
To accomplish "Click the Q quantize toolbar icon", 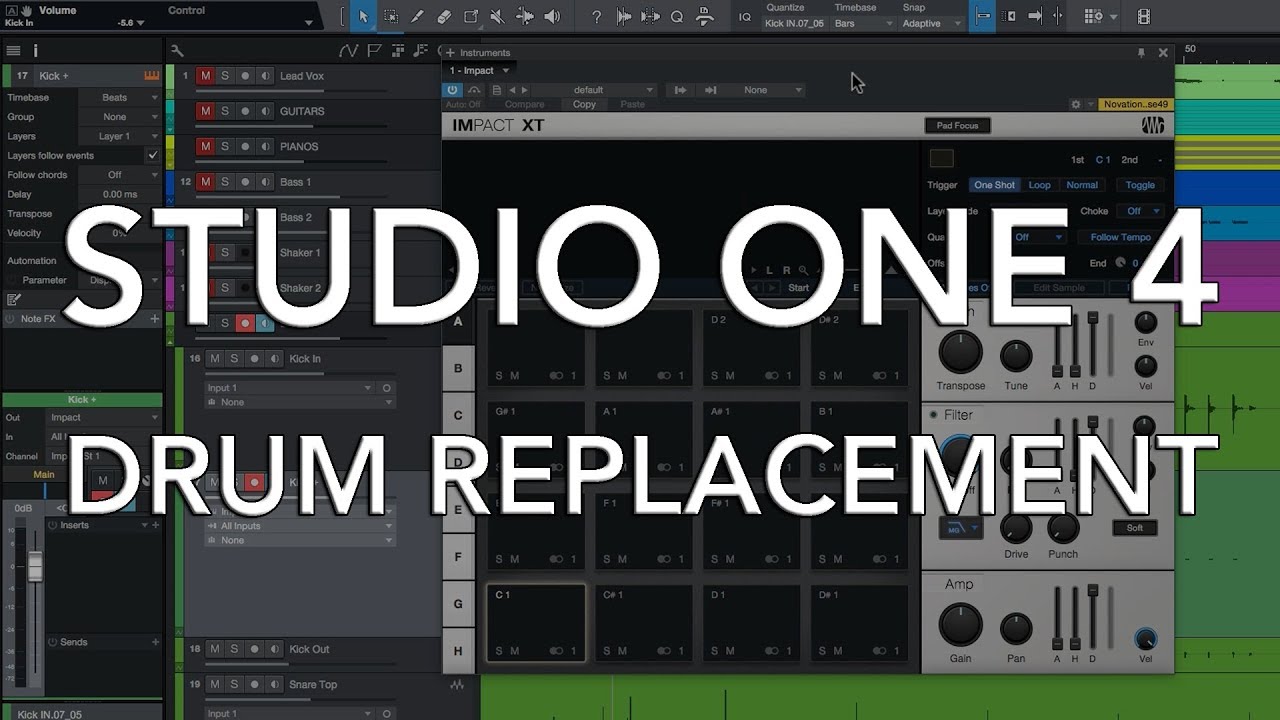I will click(677, 16).
